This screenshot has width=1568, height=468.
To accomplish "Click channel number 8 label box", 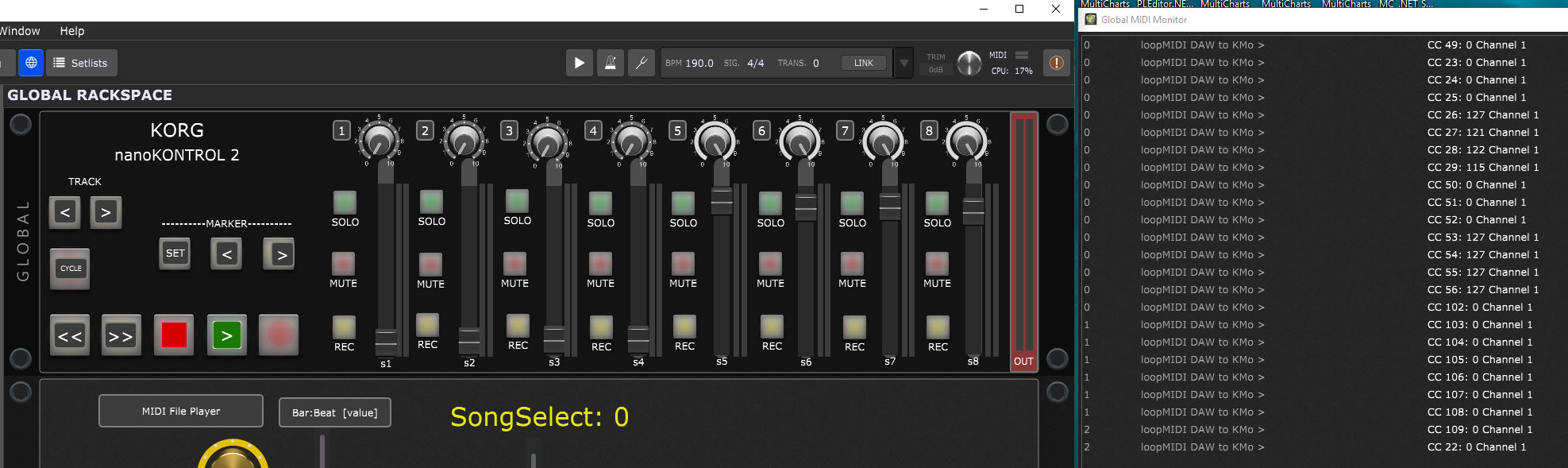I will point(929,130).
